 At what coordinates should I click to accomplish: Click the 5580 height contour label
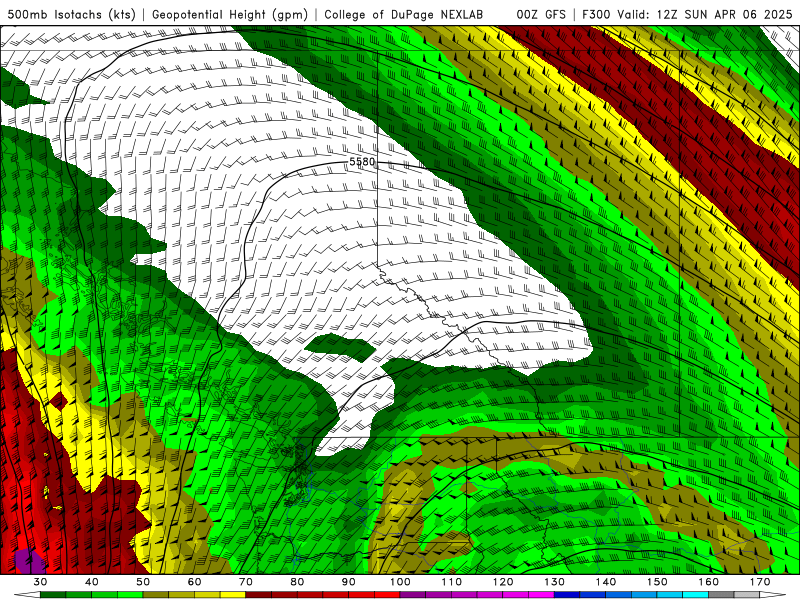(362, 162)
